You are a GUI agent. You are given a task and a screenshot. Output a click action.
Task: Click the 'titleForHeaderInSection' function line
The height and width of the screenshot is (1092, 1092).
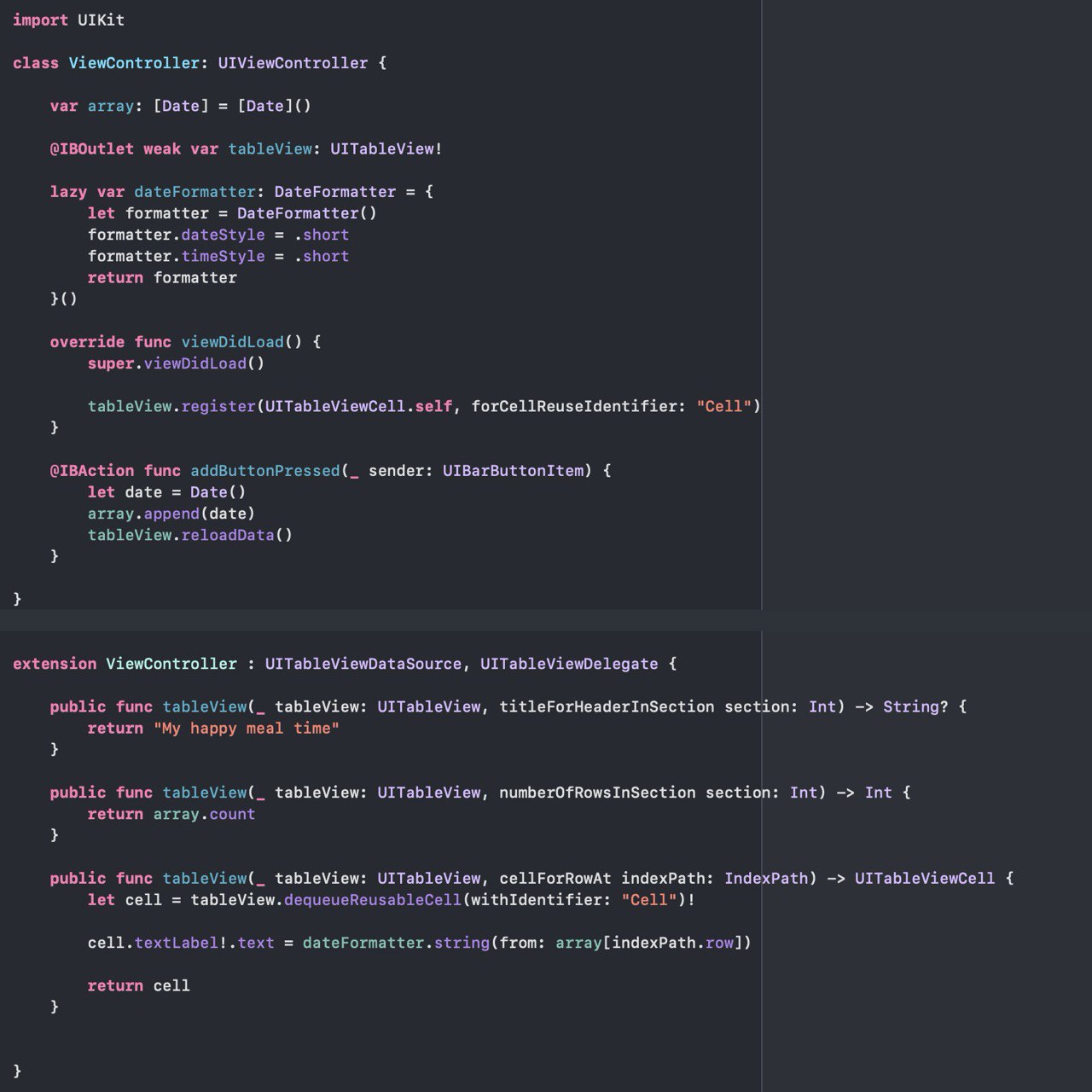pyautogui.click(x=508, y=706)
